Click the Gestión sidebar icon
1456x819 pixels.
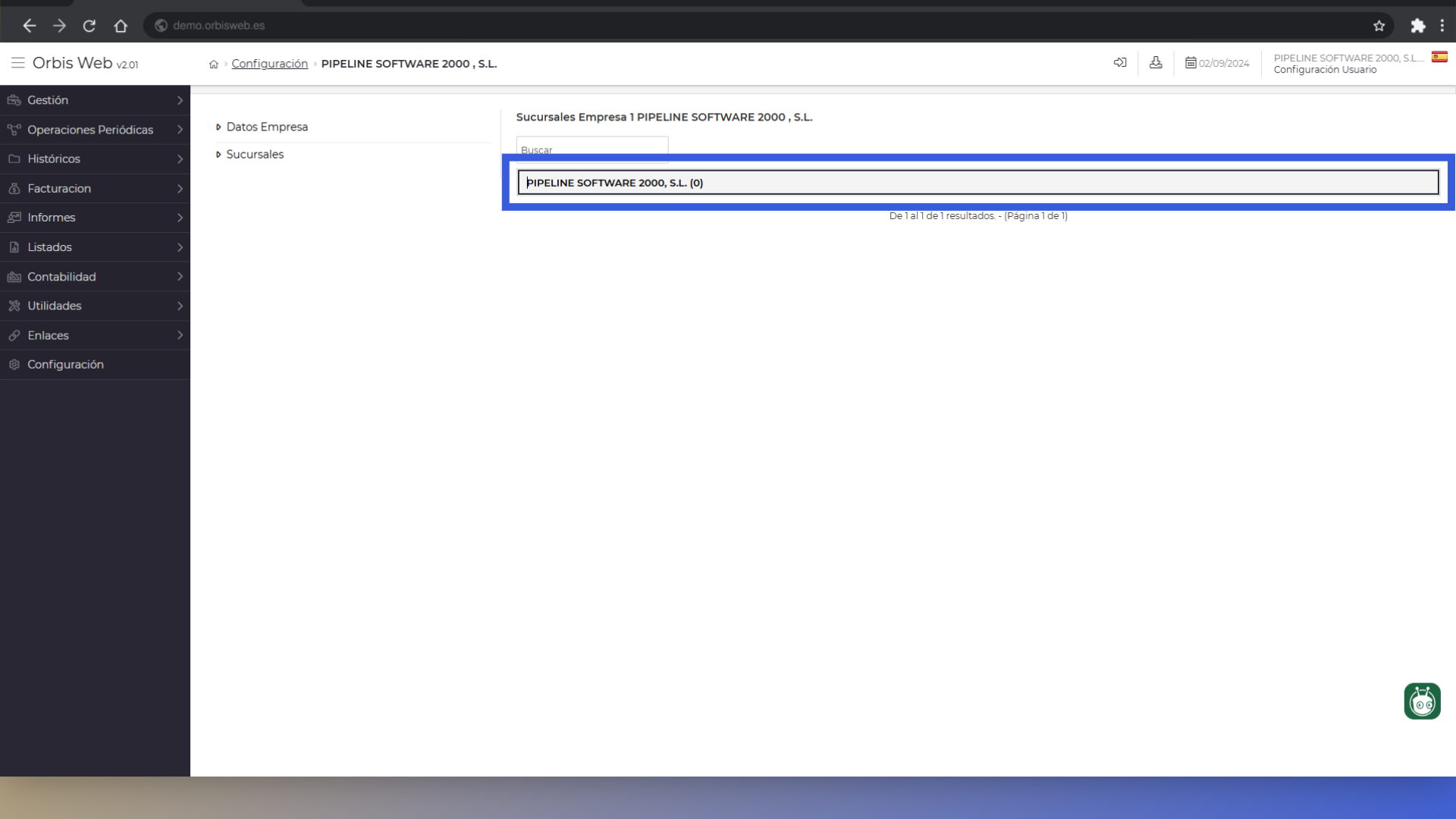(x=14, y=100)
